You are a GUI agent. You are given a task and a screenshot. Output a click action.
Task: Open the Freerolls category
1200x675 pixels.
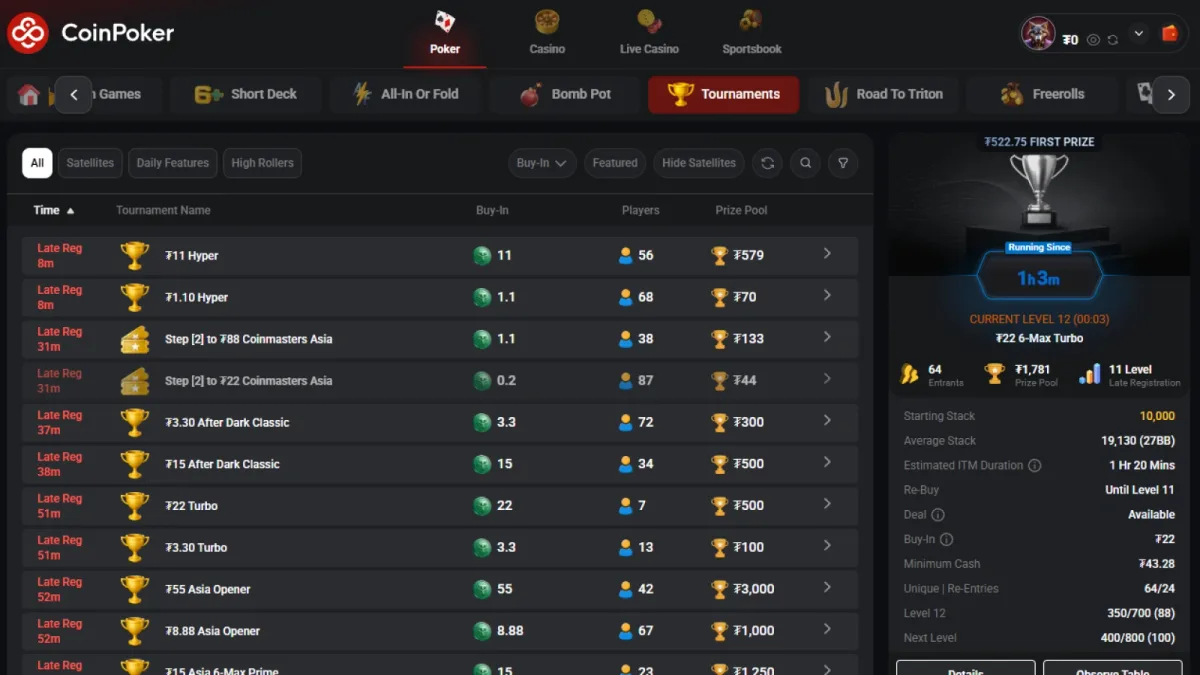[x=1043, y=94]
